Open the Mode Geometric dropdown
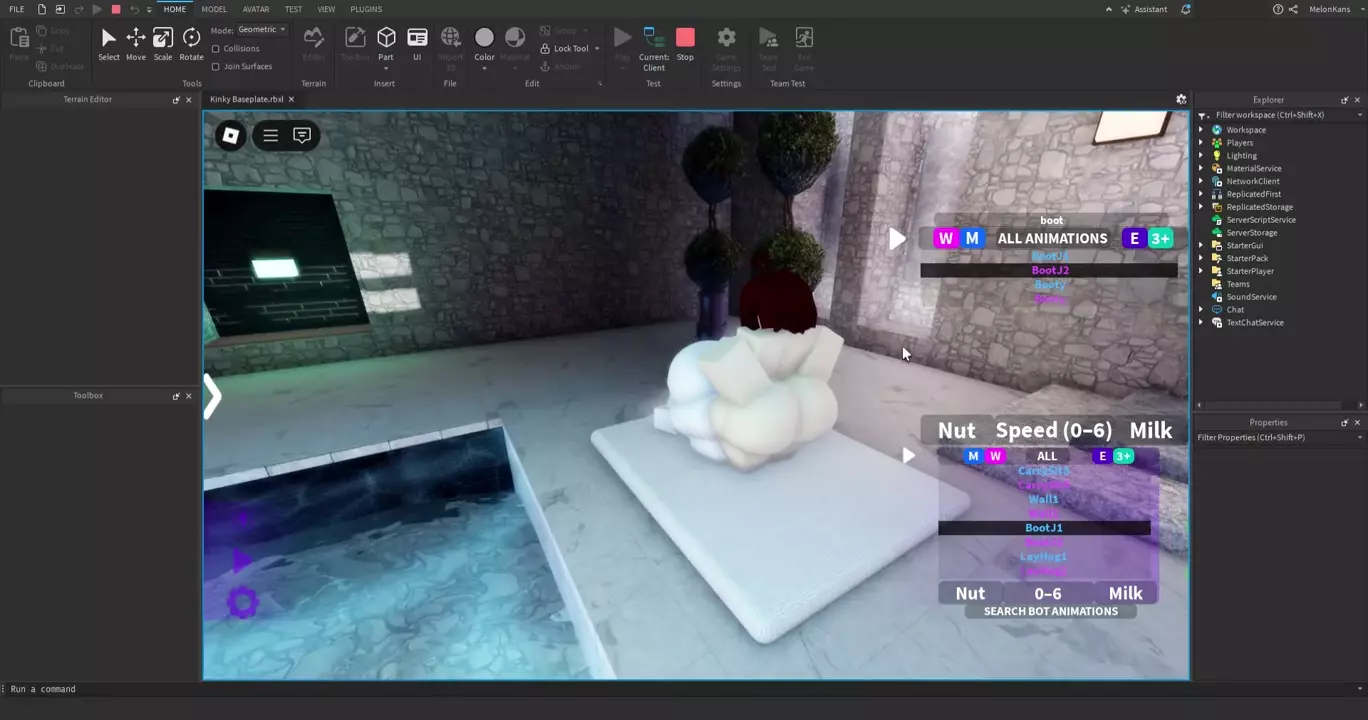The width and height of the screenshot is (1368, 720). tap(262, 30)
